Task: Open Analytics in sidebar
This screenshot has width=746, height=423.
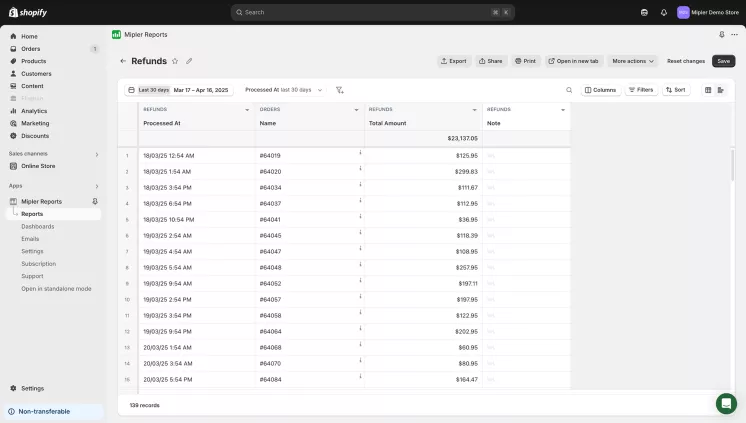Action: (x=34, y=111)
